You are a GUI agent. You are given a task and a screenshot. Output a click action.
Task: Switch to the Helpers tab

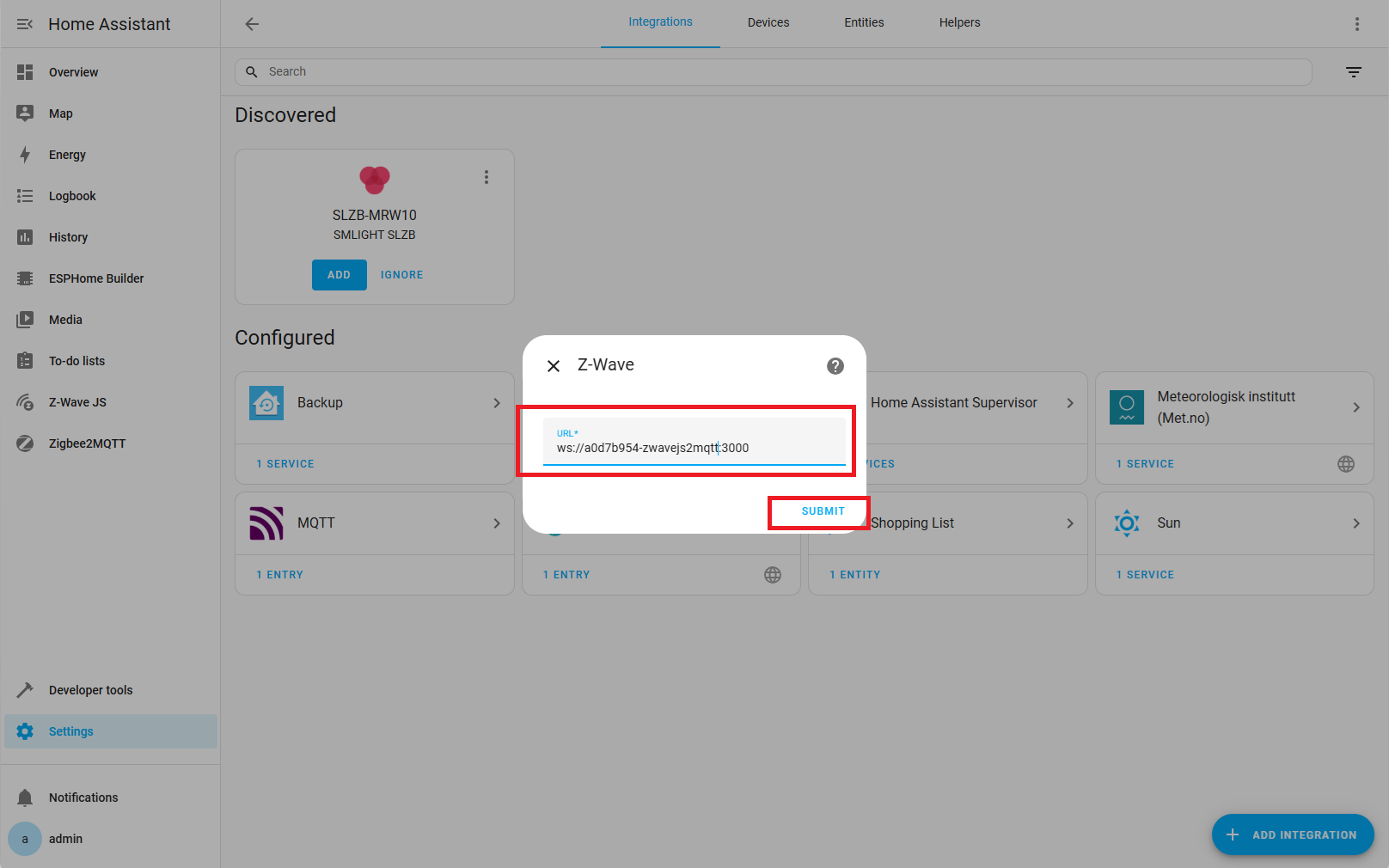click(959, 22)
